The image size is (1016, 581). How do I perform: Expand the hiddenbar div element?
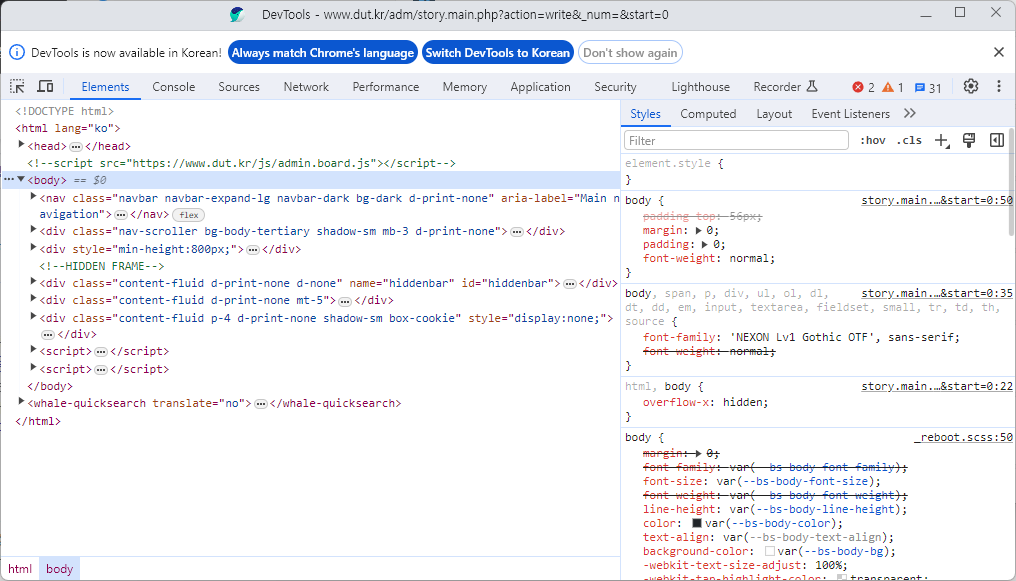(x=33, y=282)
